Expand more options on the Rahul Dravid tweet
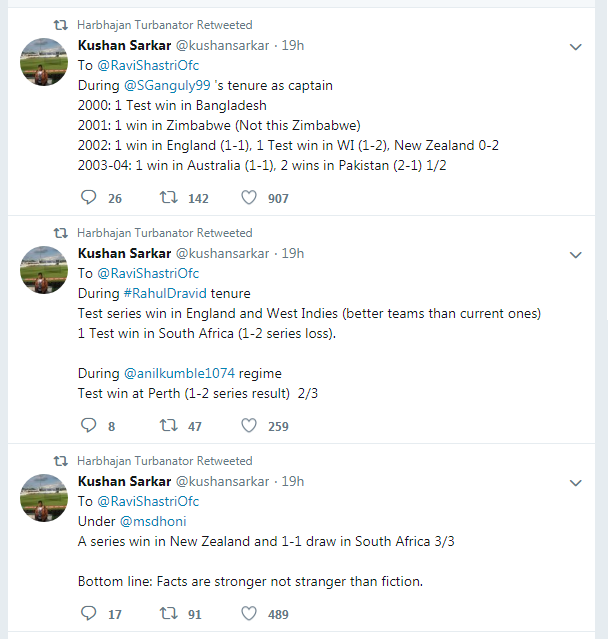 (x=576, y=255)
